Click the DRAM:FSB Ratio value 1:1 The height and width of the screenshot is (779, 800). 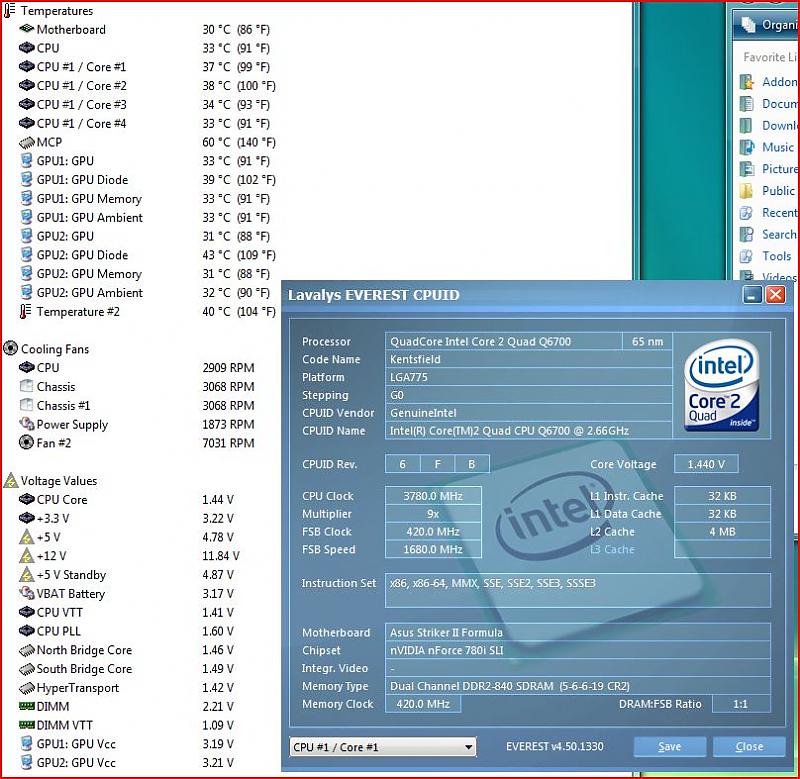tap(741, 704)
